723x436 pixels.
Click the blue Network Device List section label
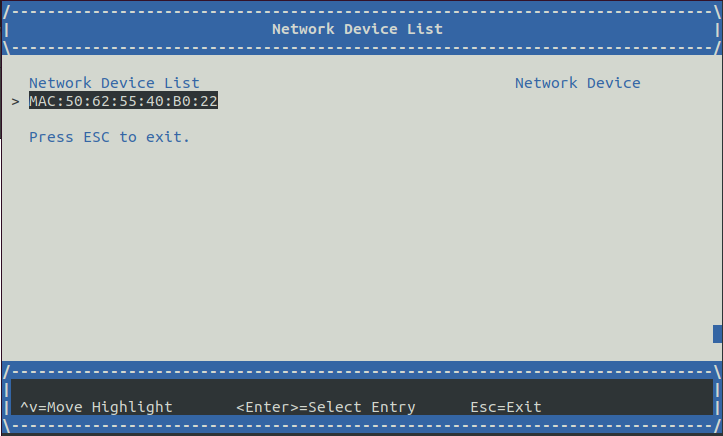click(x=114, y=83)
